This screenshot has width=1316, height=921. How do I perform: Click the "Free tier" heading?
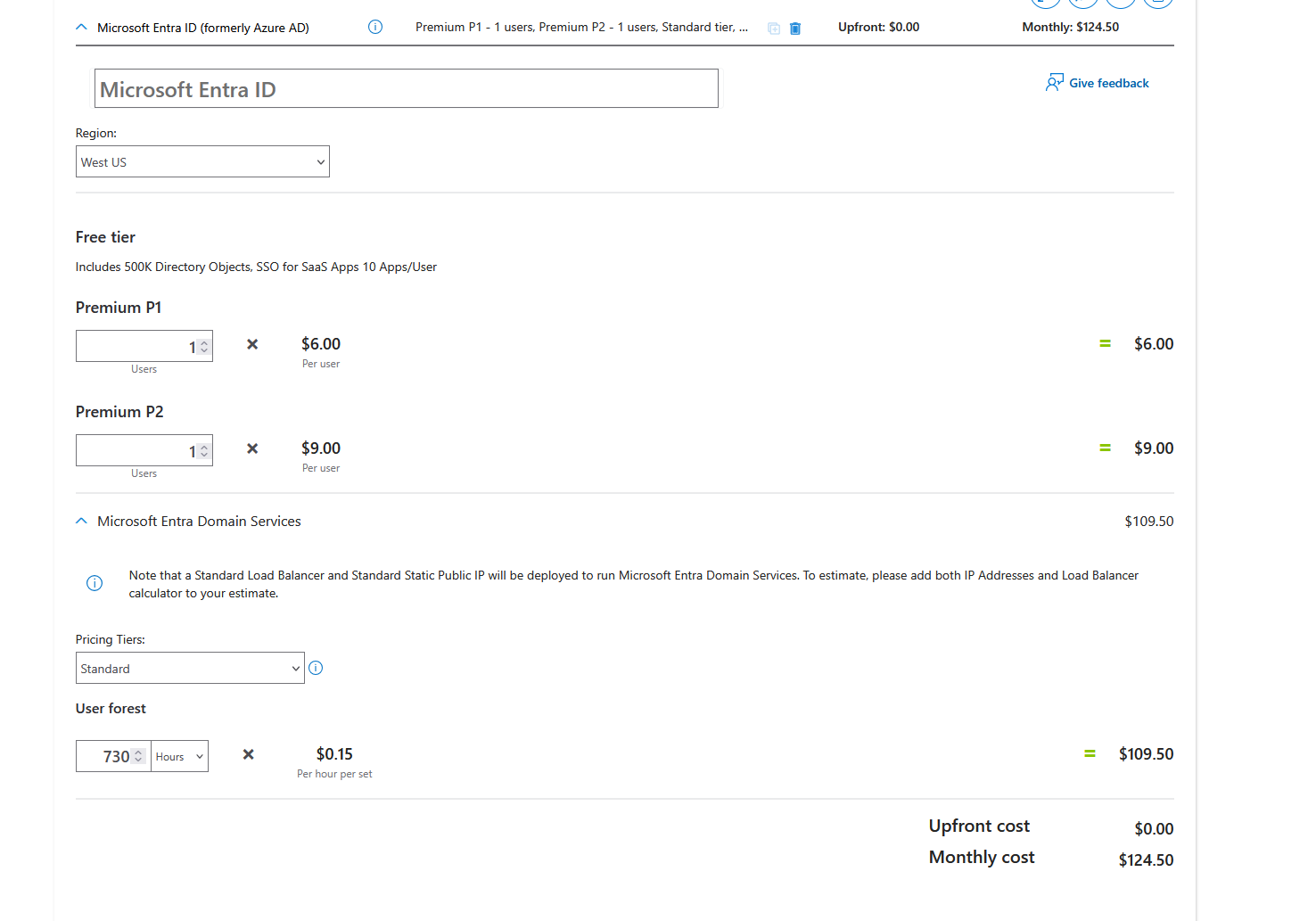click(x=105, y=237)
